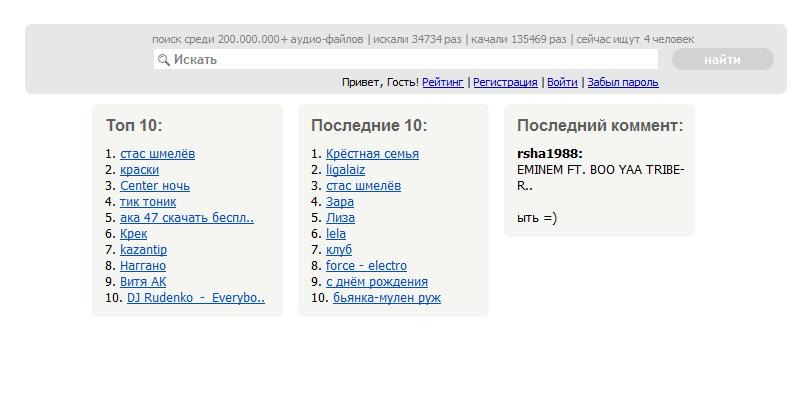810x400 pixels.
Task: Open Center ночь link
Action: click(x=154, y=186)
